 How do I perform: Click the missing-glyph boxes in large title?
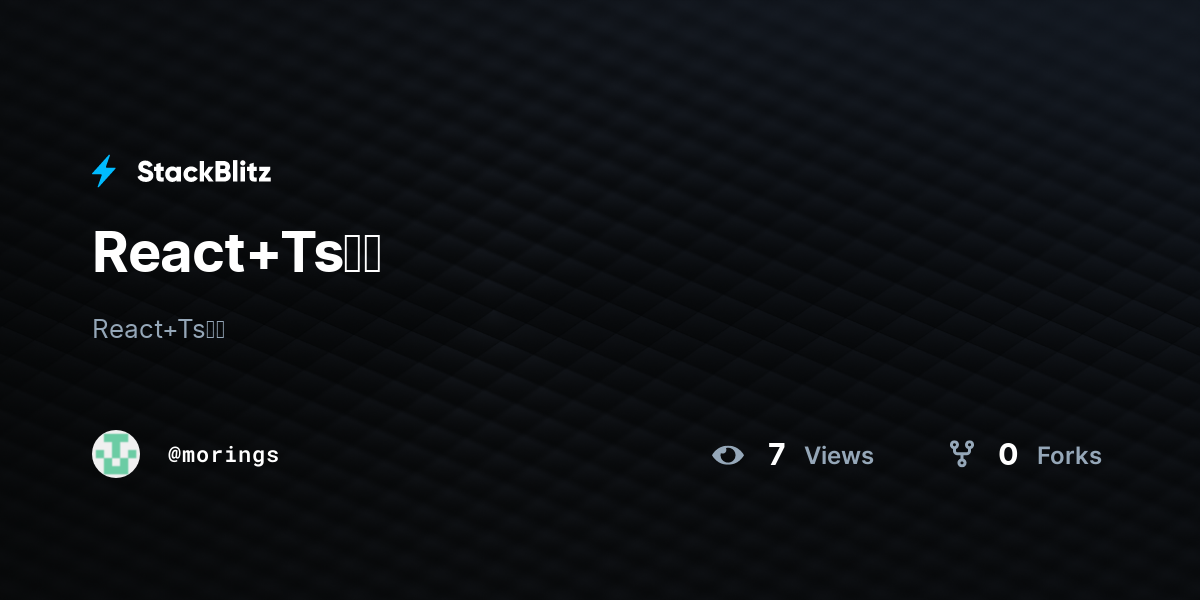364,253
